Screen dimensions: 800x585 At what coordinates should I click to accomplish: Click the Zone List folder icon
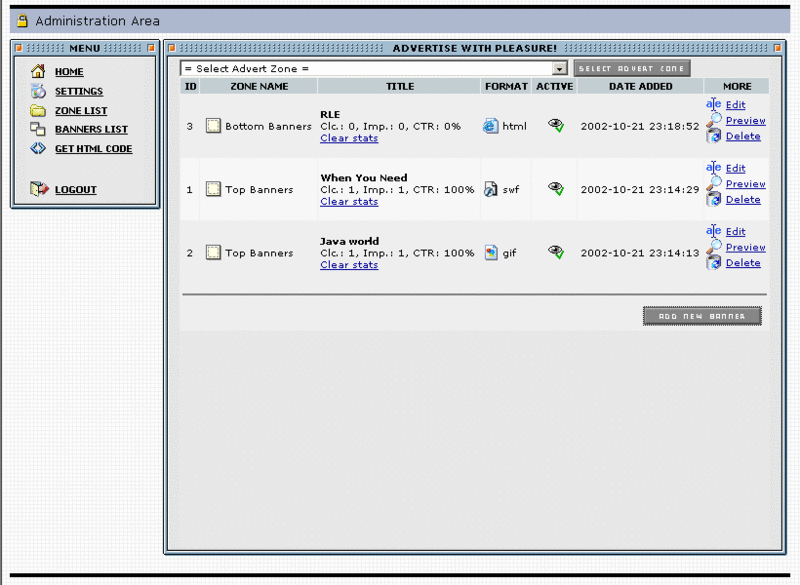[38, 110]
